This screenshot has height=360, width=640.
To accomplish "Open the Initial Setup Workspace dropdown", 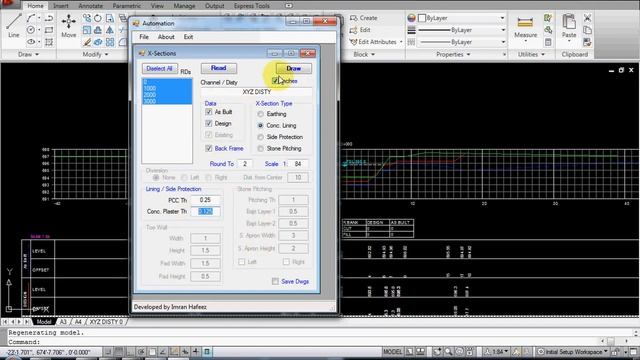I will [x=573, y=351].
